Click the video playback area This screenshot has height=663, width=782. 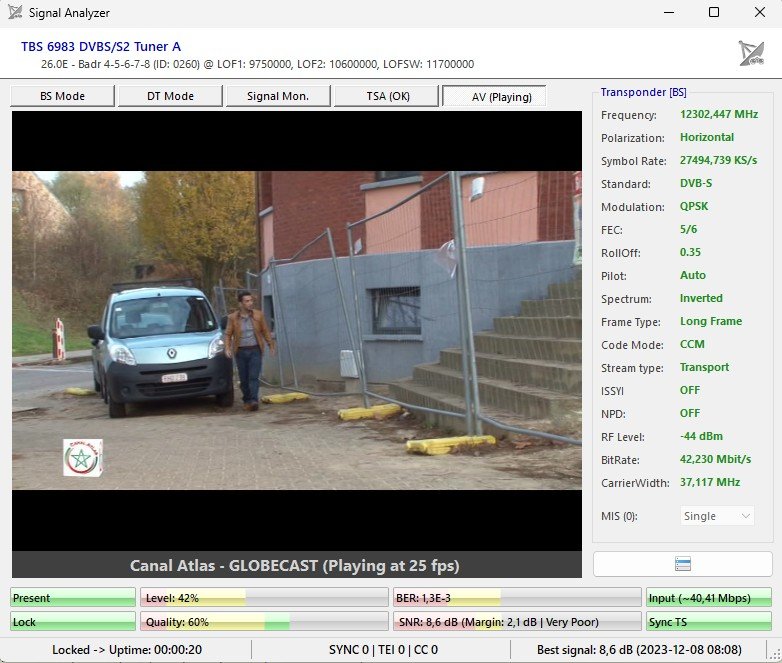tap(296, 330)
